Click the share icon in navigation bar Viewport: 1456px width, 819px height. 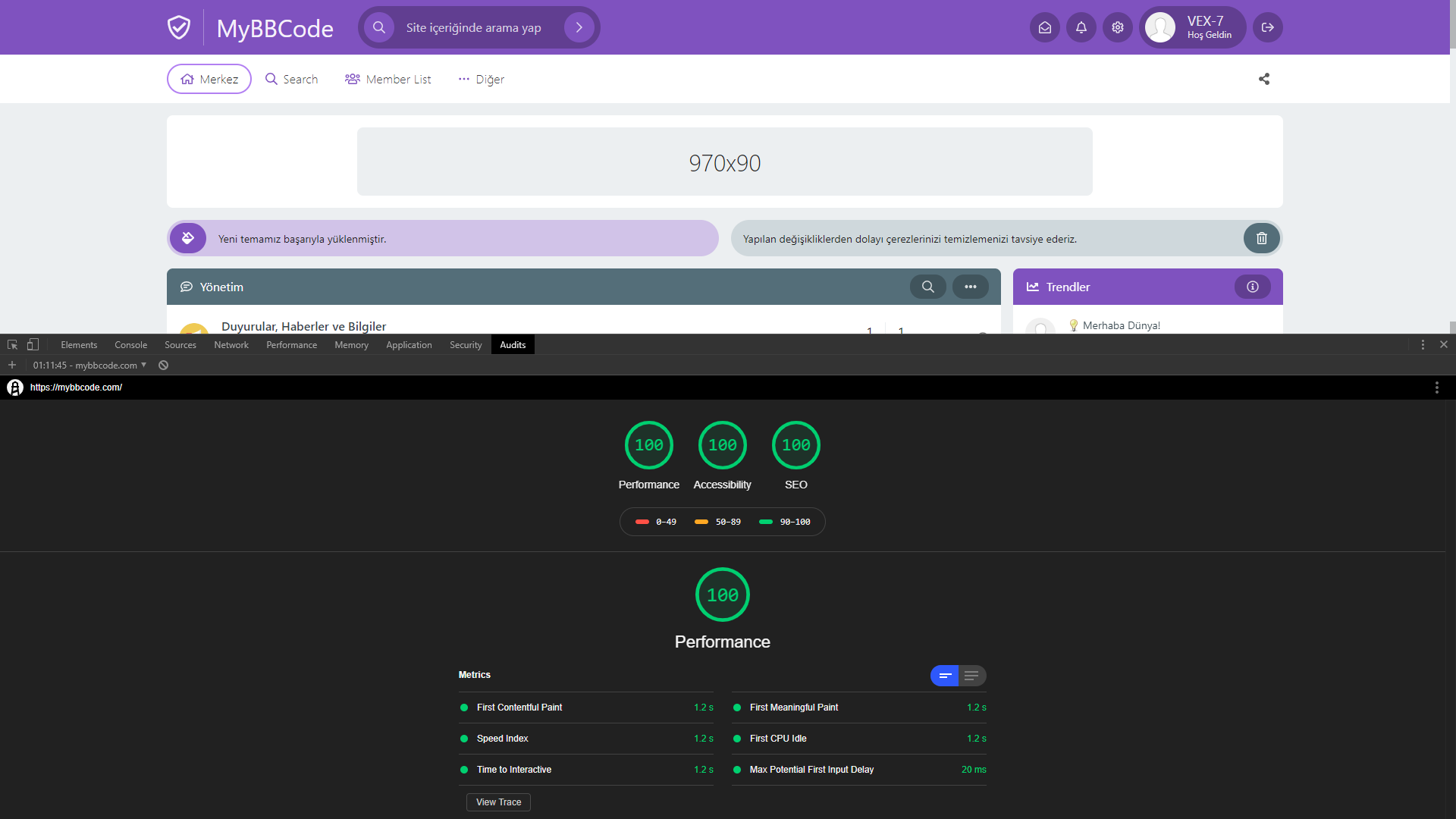coord(1263,79)
